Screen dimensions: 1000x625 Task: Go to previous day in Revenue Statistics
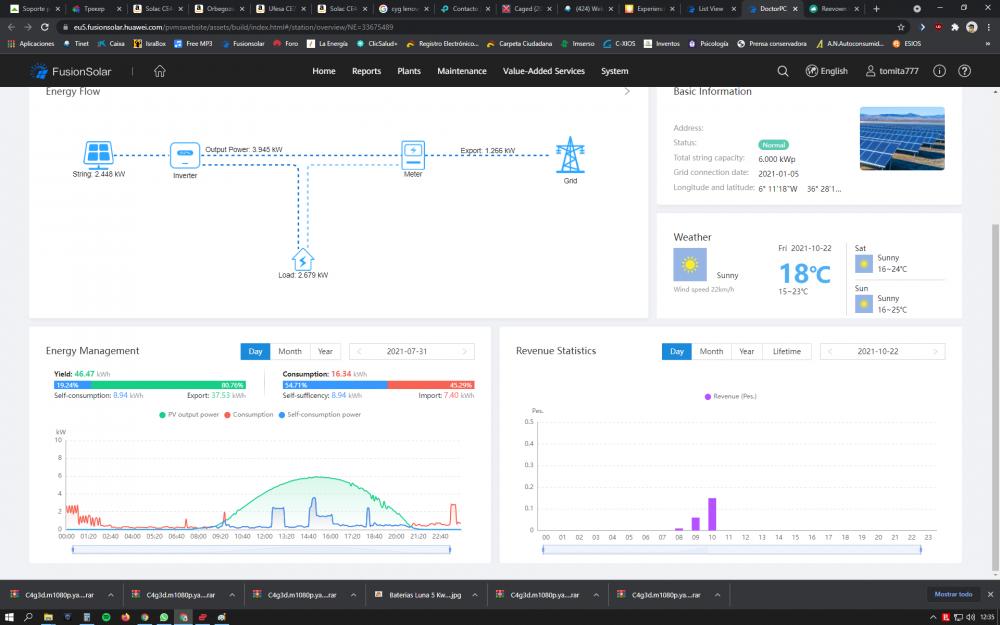click(x=830, y=351)
